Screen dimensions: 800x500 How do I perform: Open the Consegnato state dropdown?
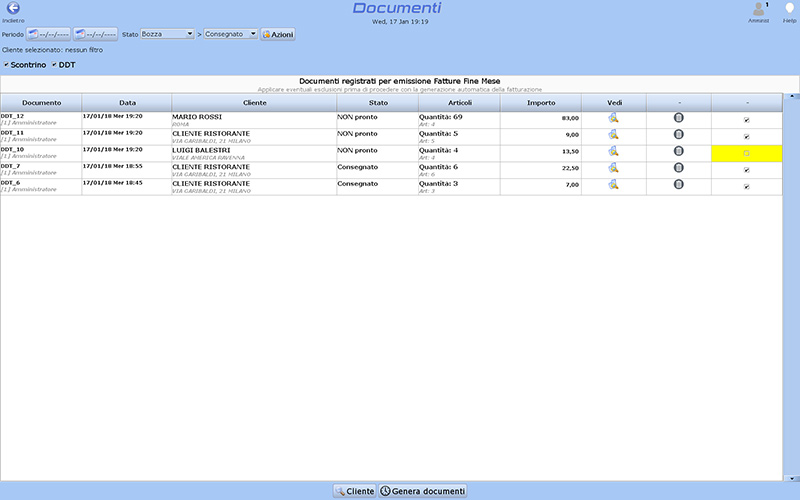pos(231,34)
